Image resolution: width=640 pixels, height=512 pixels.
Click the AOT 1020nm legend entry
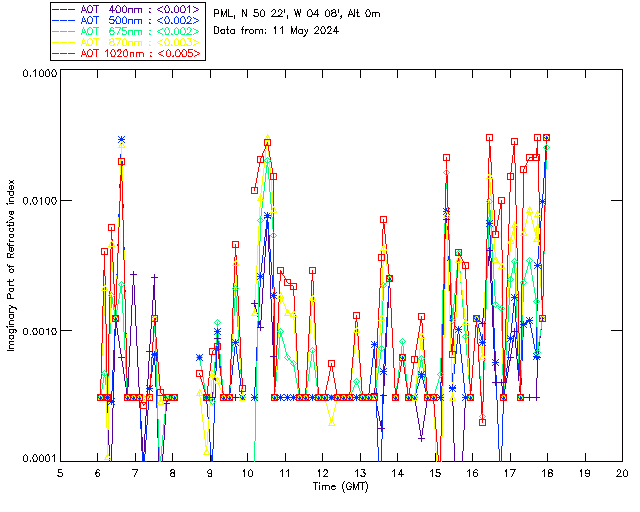point(127,53)
